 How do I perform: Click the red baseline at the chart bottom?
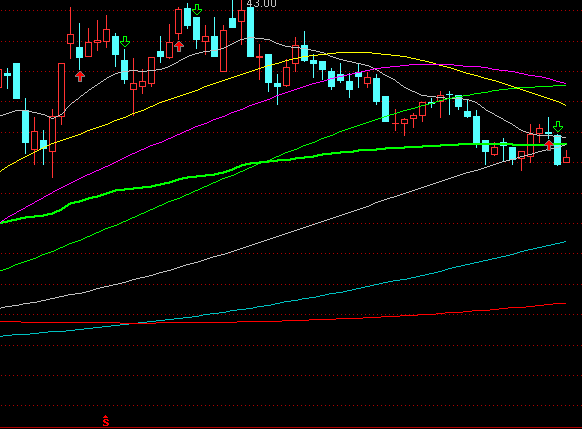(291, 428)
